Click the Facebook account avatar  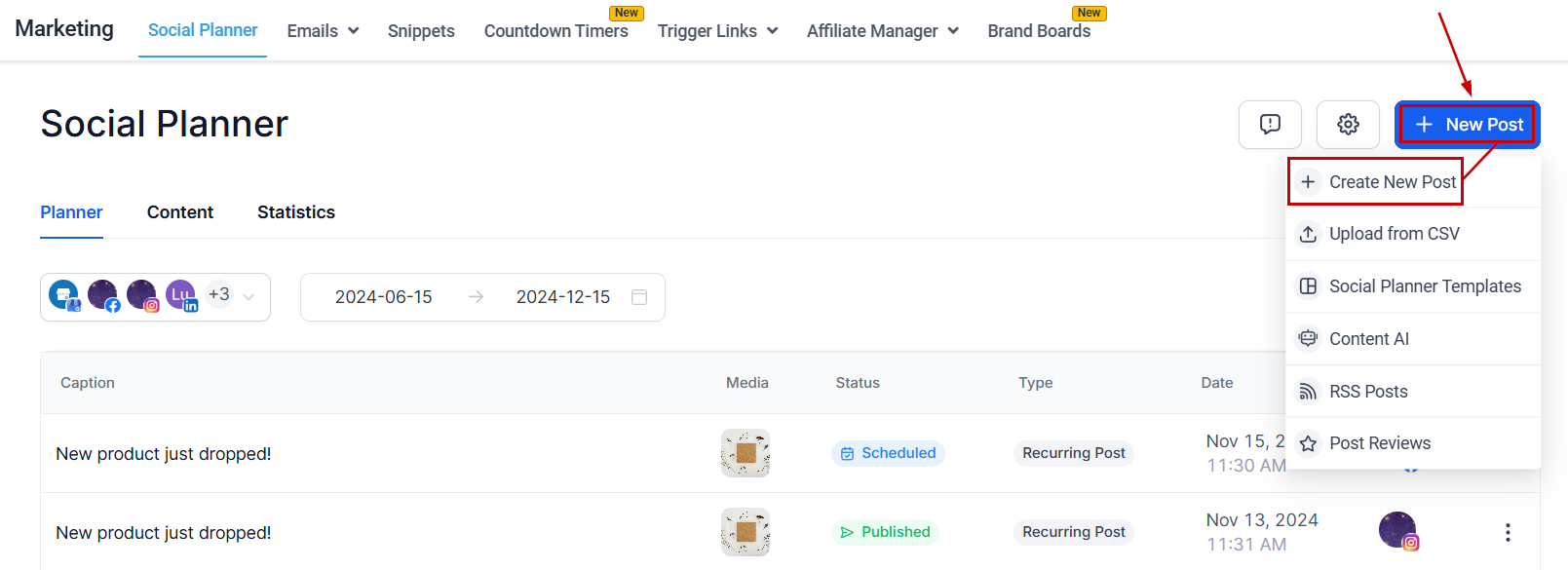click(x=103, y=295)
